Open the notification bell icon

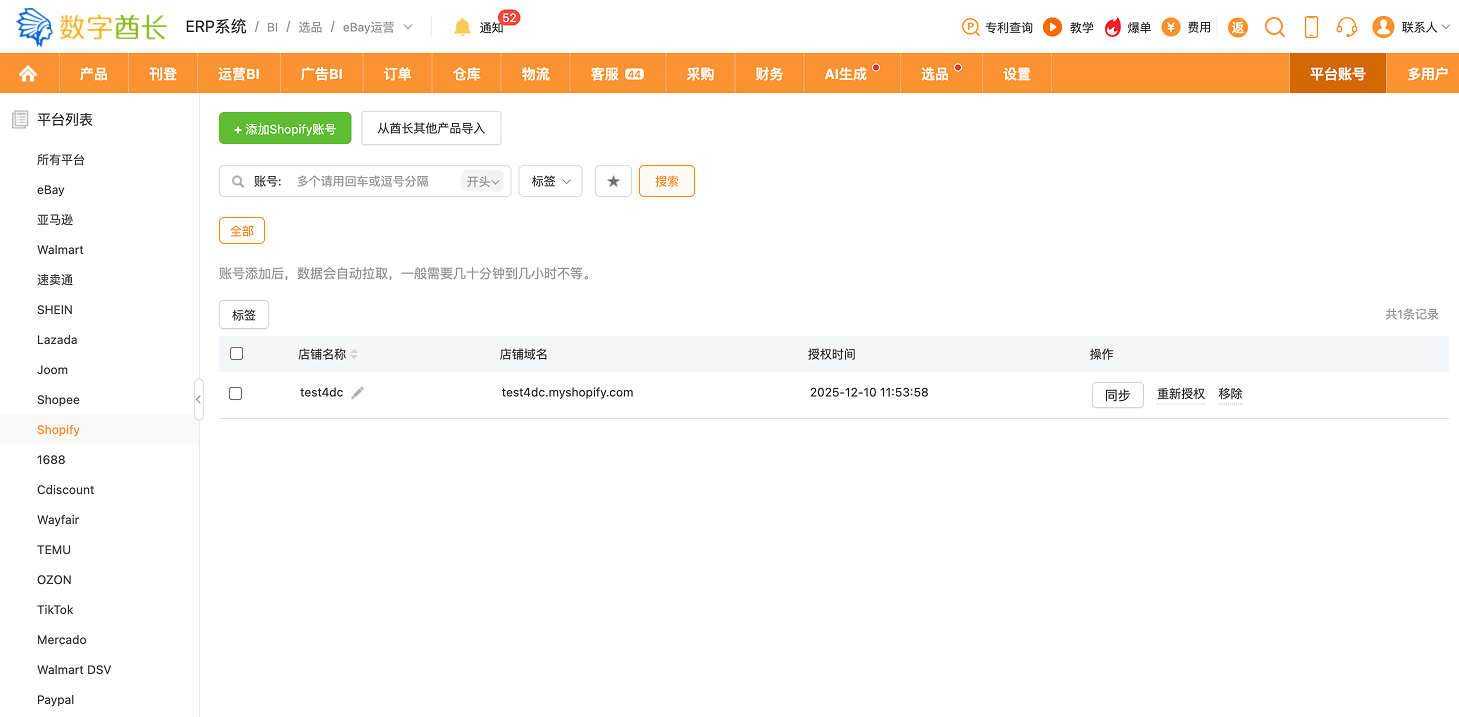tap(462, 27)
